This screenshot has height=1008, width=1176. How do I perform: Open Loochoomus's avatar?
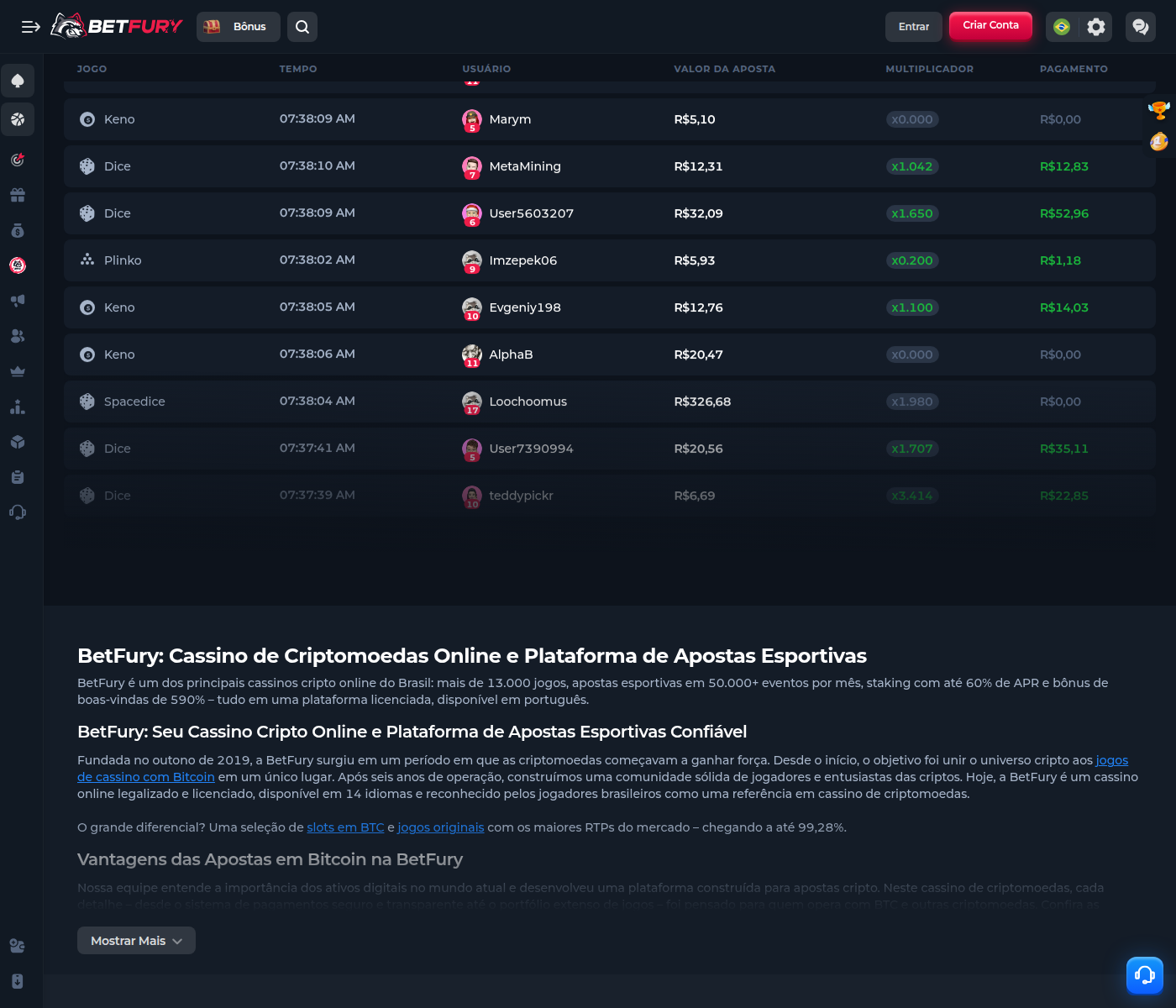click(472, 402)
